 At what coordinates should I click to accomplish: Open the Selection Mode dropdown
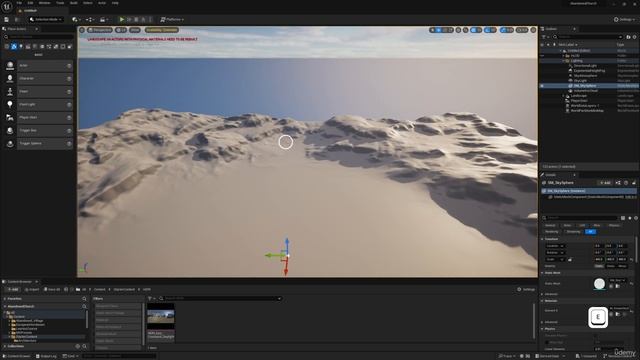click(x=46, y=19)
